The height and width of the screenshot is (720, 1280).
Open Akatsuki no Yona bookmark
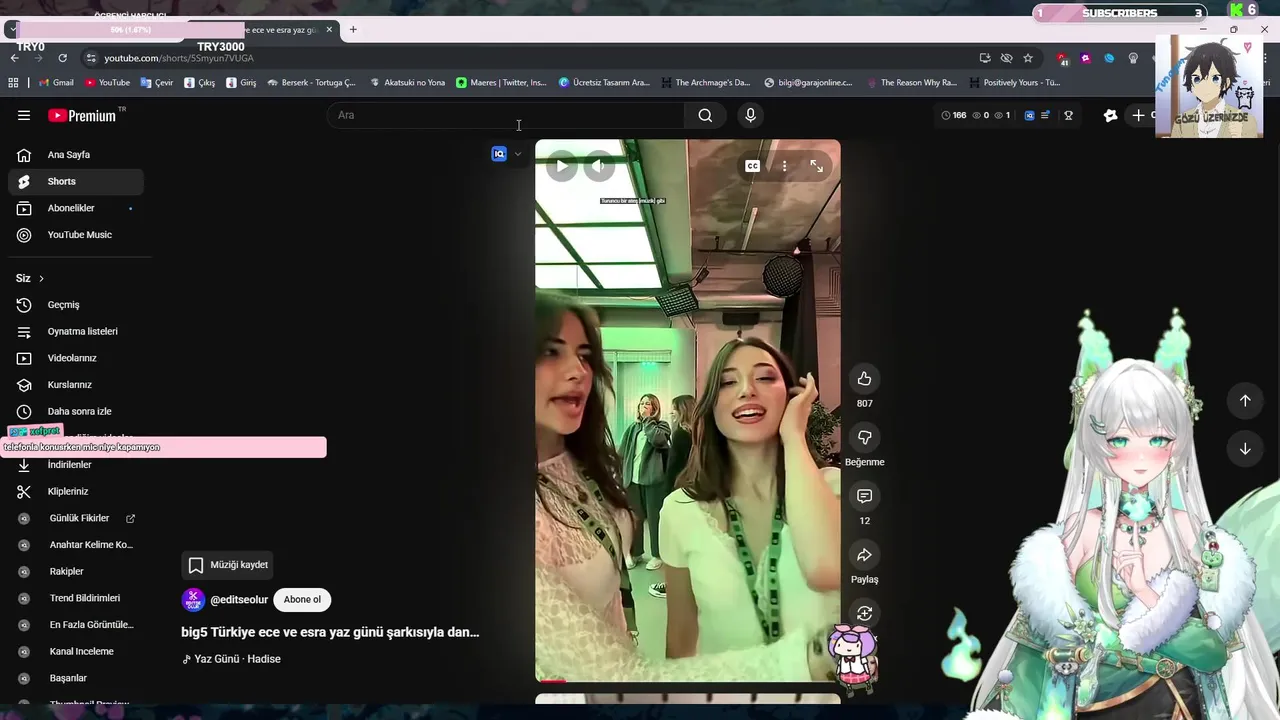(407, 83)
